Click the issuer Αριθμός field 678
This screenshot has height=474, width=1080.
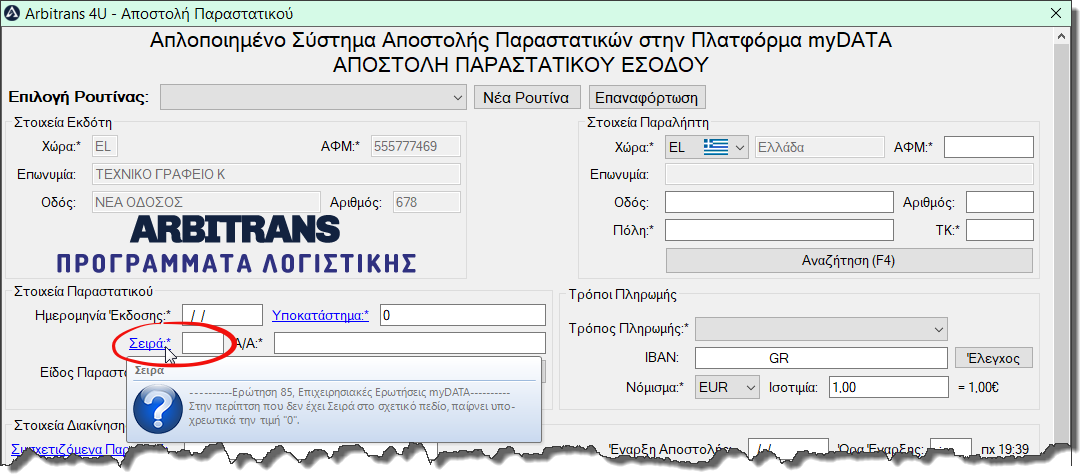426,203
